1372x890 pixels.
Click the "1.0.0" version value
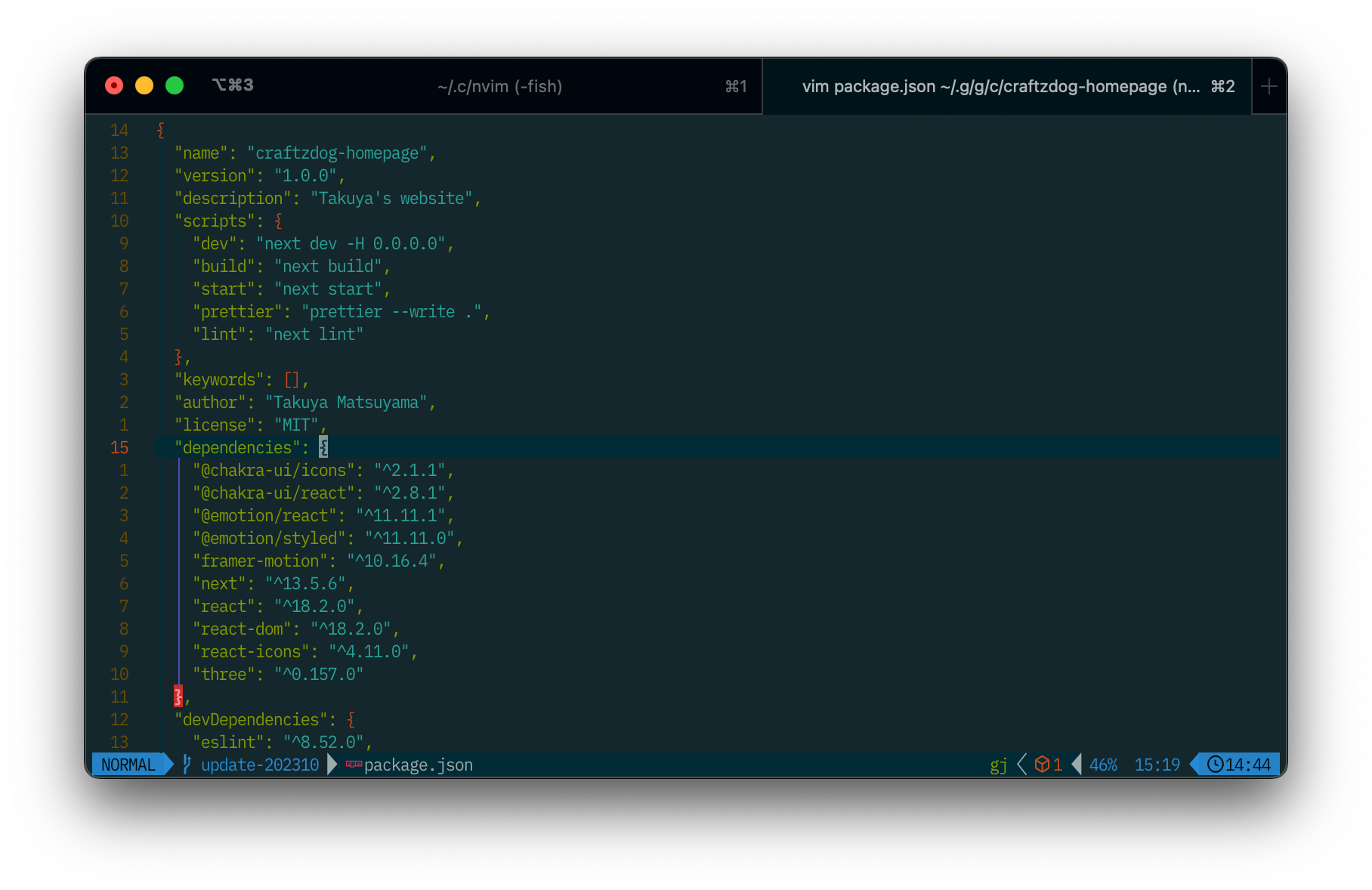(305, 175)
